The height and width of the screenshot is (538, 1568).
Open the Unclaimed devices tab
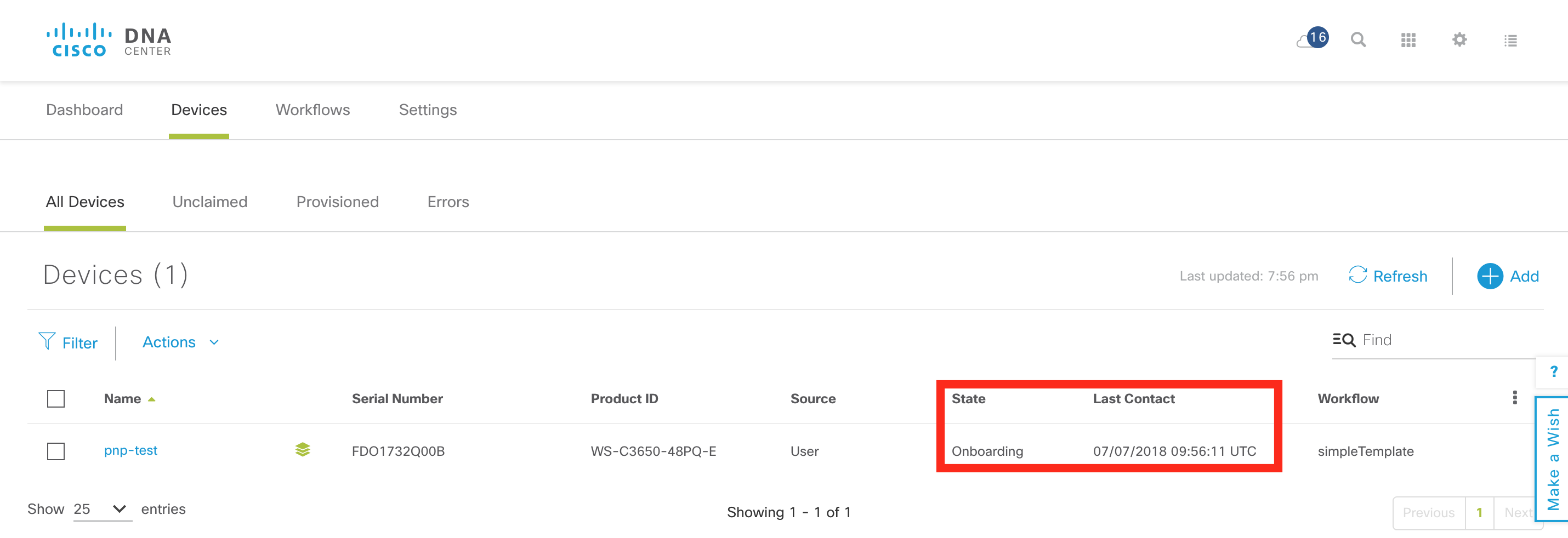click(209, 202)
